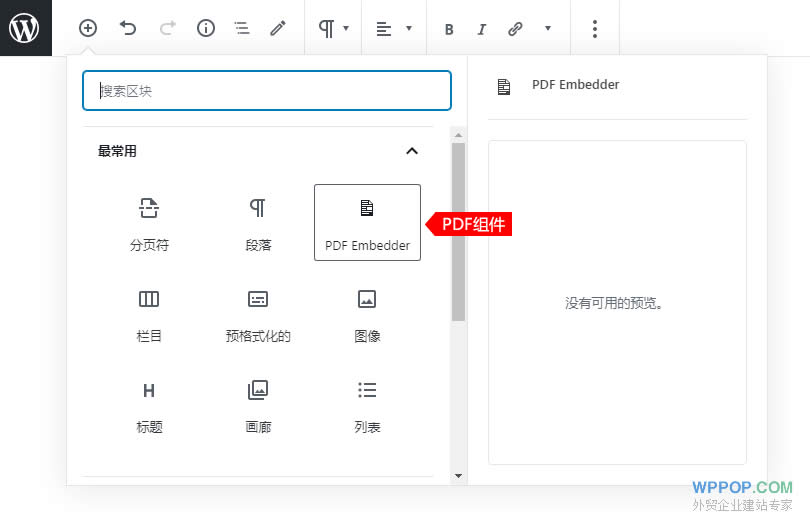Click the 没有可用的预览 preview text
810x528 pixels.
tap(613, 303)
